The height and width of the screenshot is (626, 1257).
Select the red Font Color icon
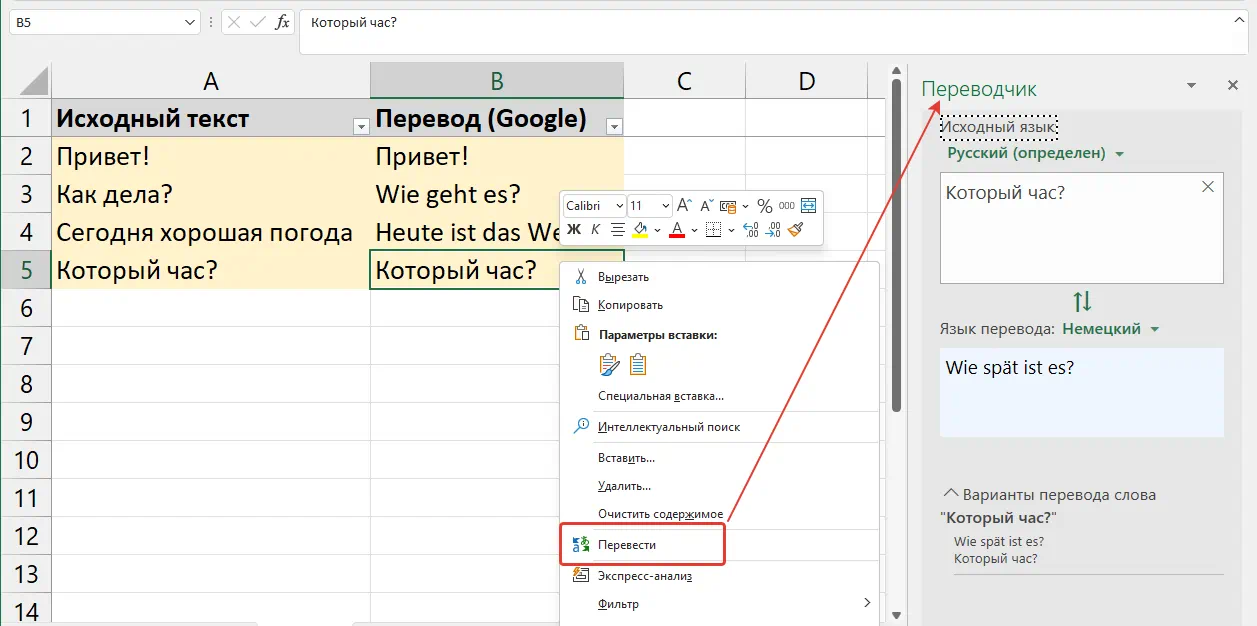[677, 229]
